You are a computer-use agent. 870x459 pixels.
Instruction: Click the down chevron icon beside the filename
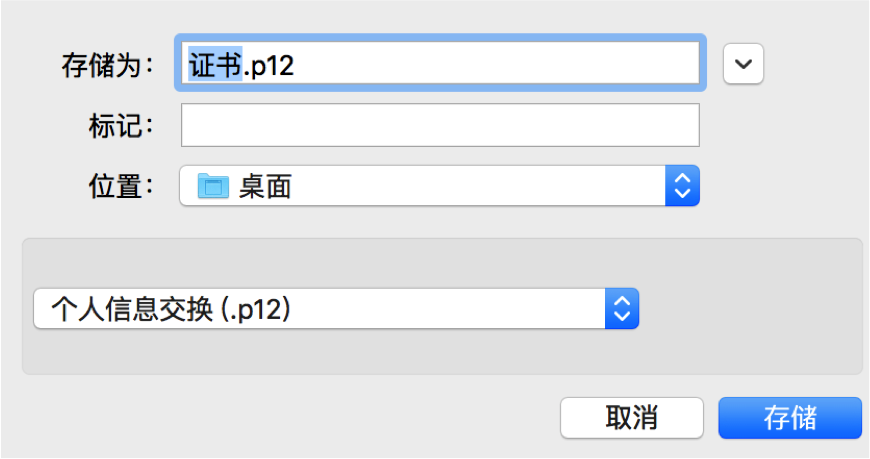click(x=743, y=64)
